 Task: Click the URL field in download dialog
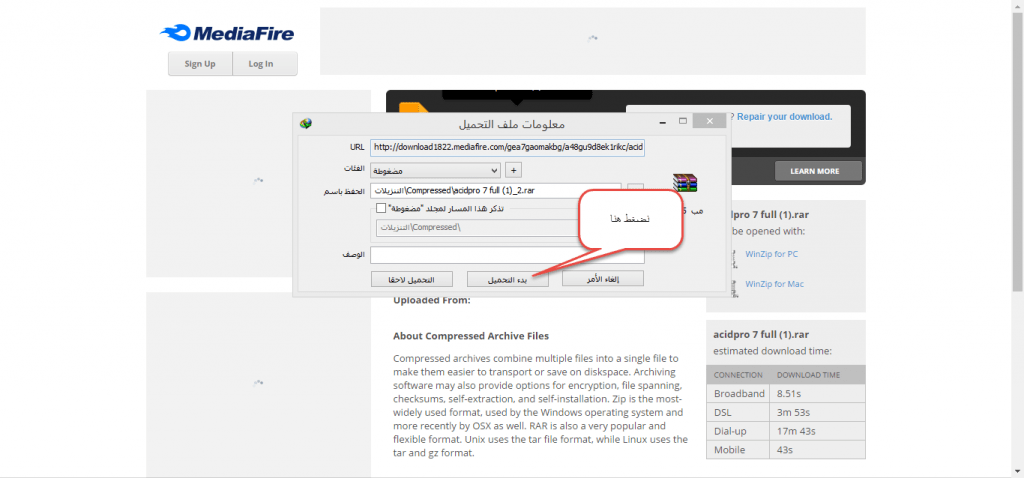(x=507, y=148)
